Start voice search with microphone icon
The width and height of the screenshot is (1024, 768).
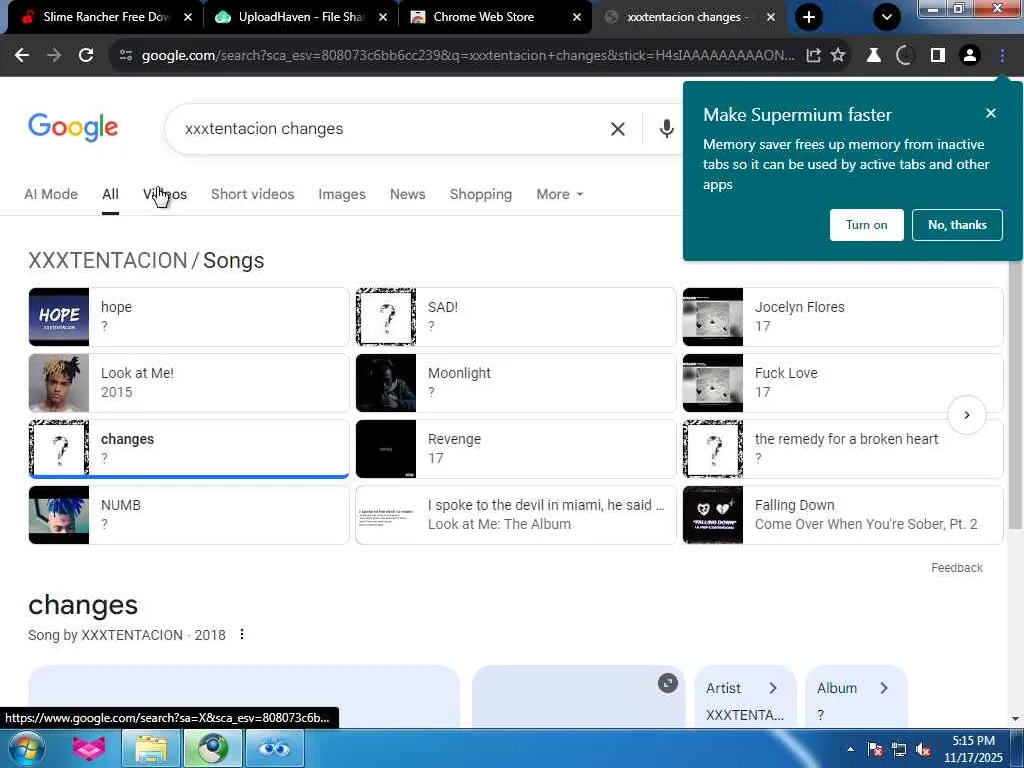pyautogui.click(x=666, y=129)
